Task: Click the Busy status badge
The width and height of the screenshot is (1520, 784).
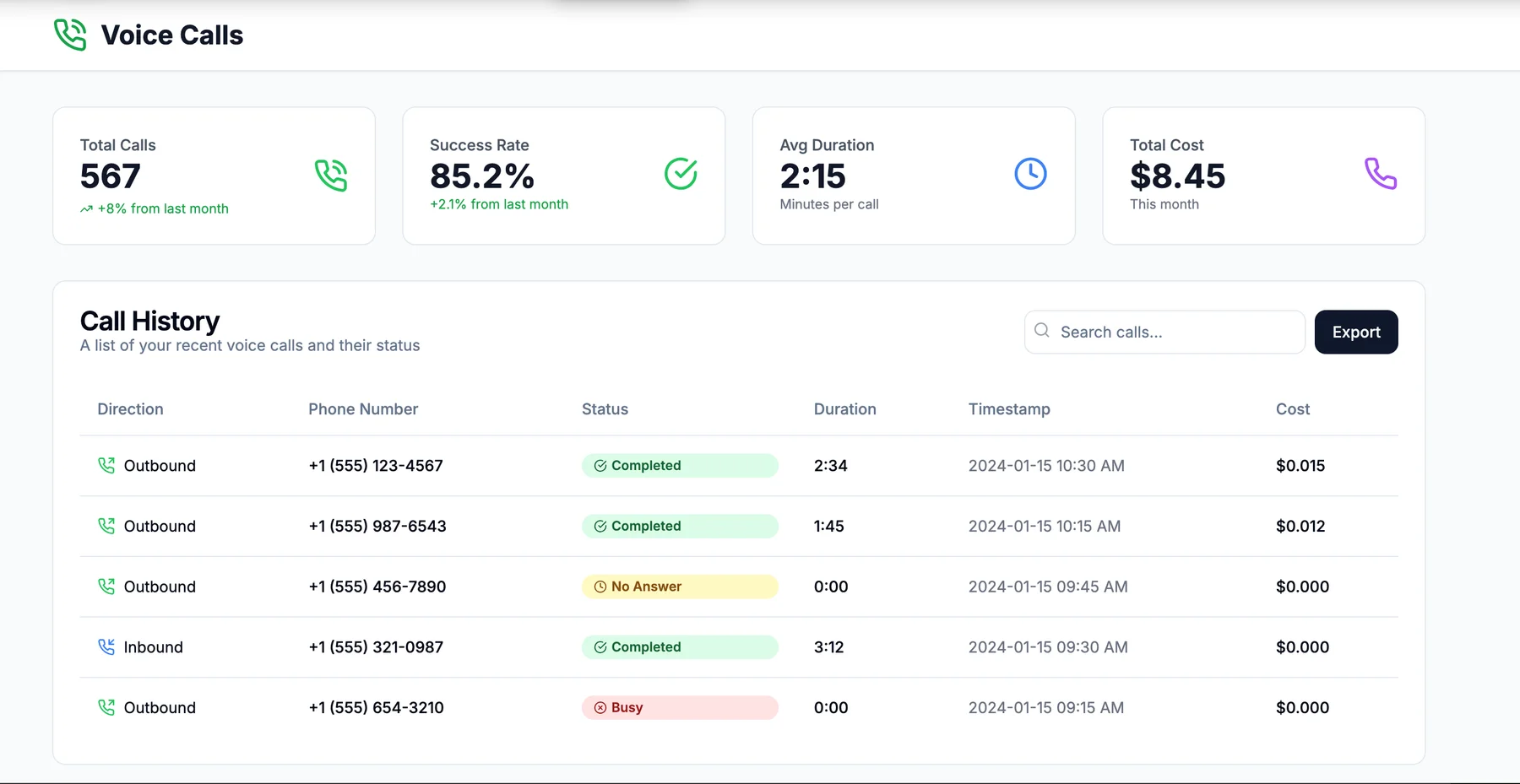Action: pos(680,708)
